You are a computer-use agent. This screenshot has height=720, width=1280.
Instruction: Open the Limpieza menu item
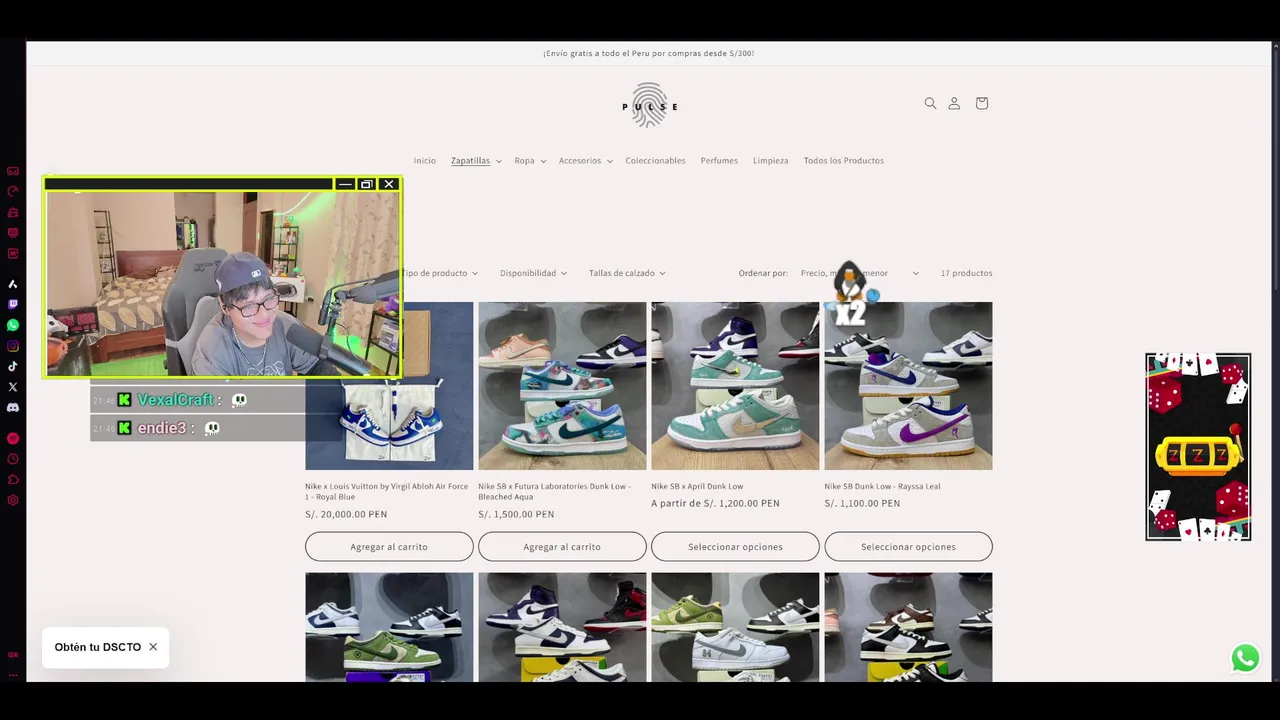point(770,161)
